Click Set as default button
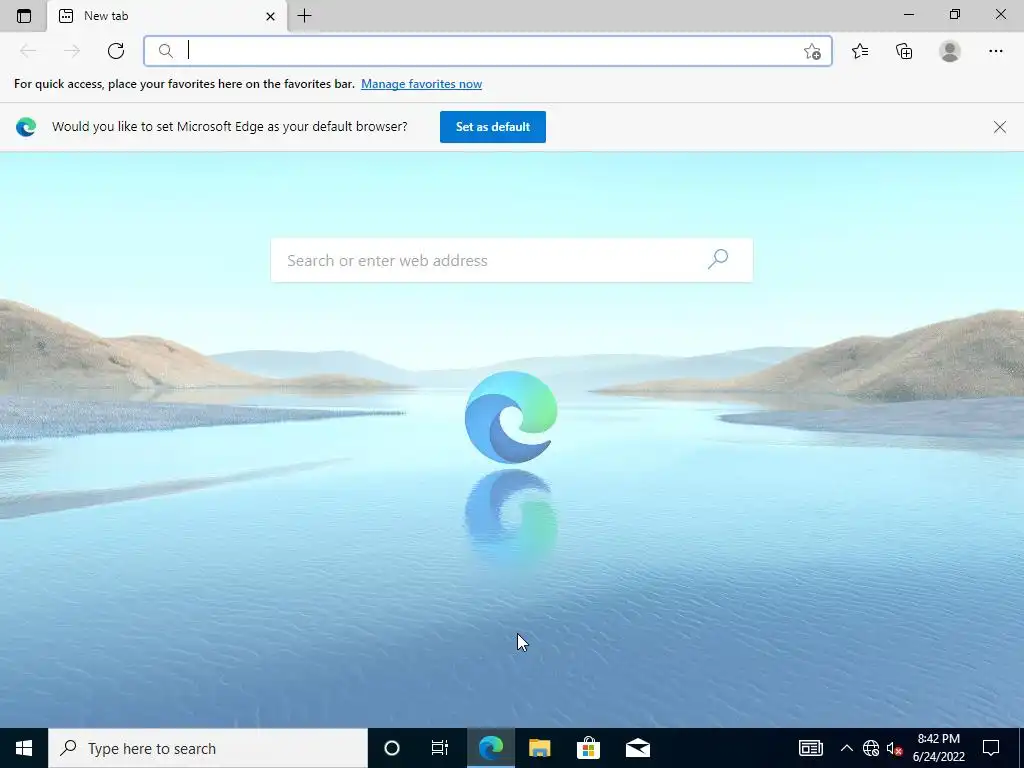 pos(492,127)
